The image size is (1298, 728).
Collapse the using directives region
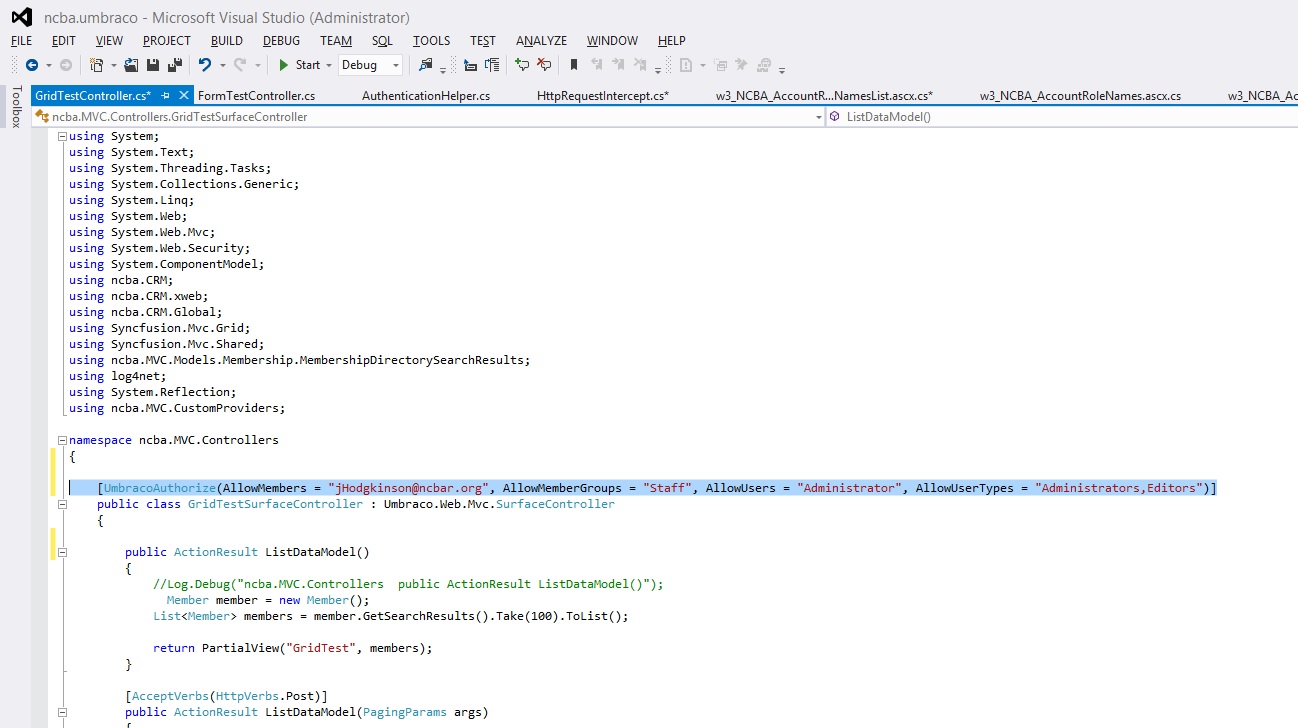coord(62,136)
